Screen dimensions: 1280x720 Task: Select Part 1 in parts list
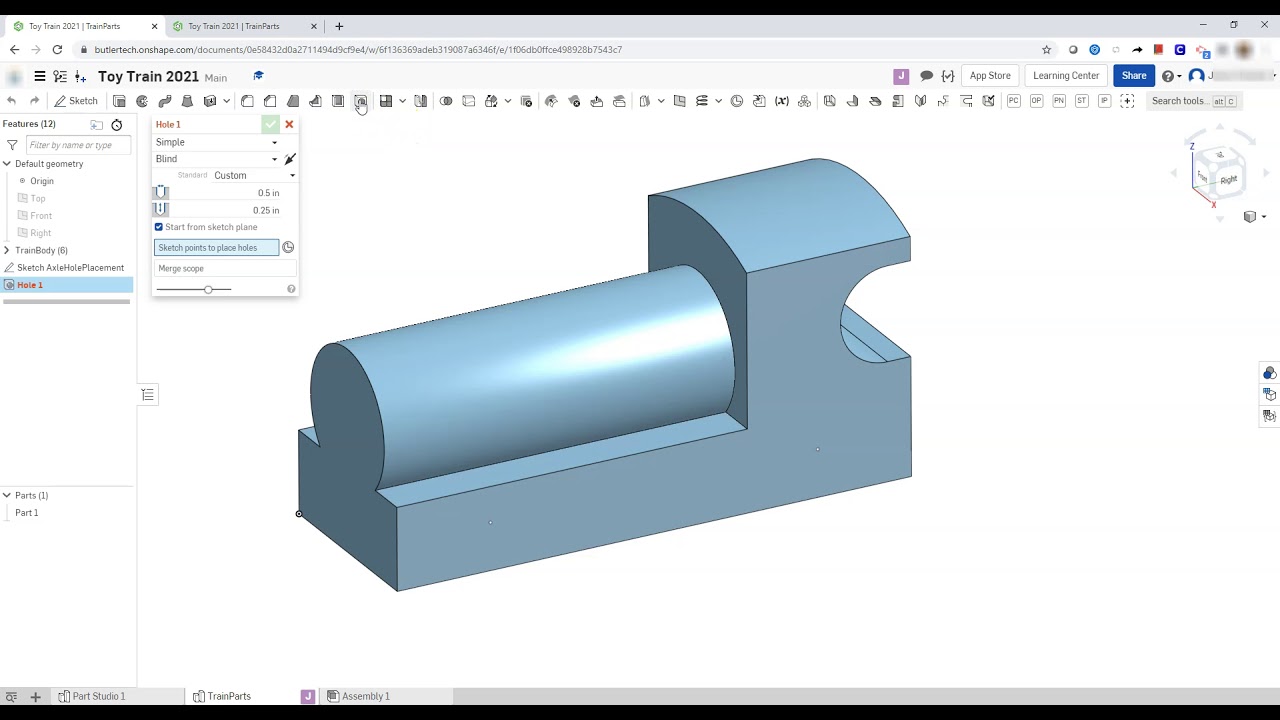tap(26, 513)
